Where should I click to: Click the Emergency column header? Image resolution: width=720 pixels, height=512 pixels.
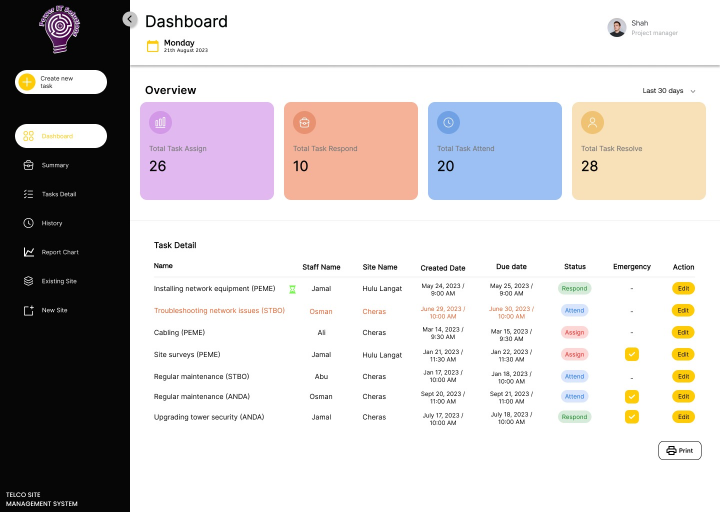click(632, 267)
